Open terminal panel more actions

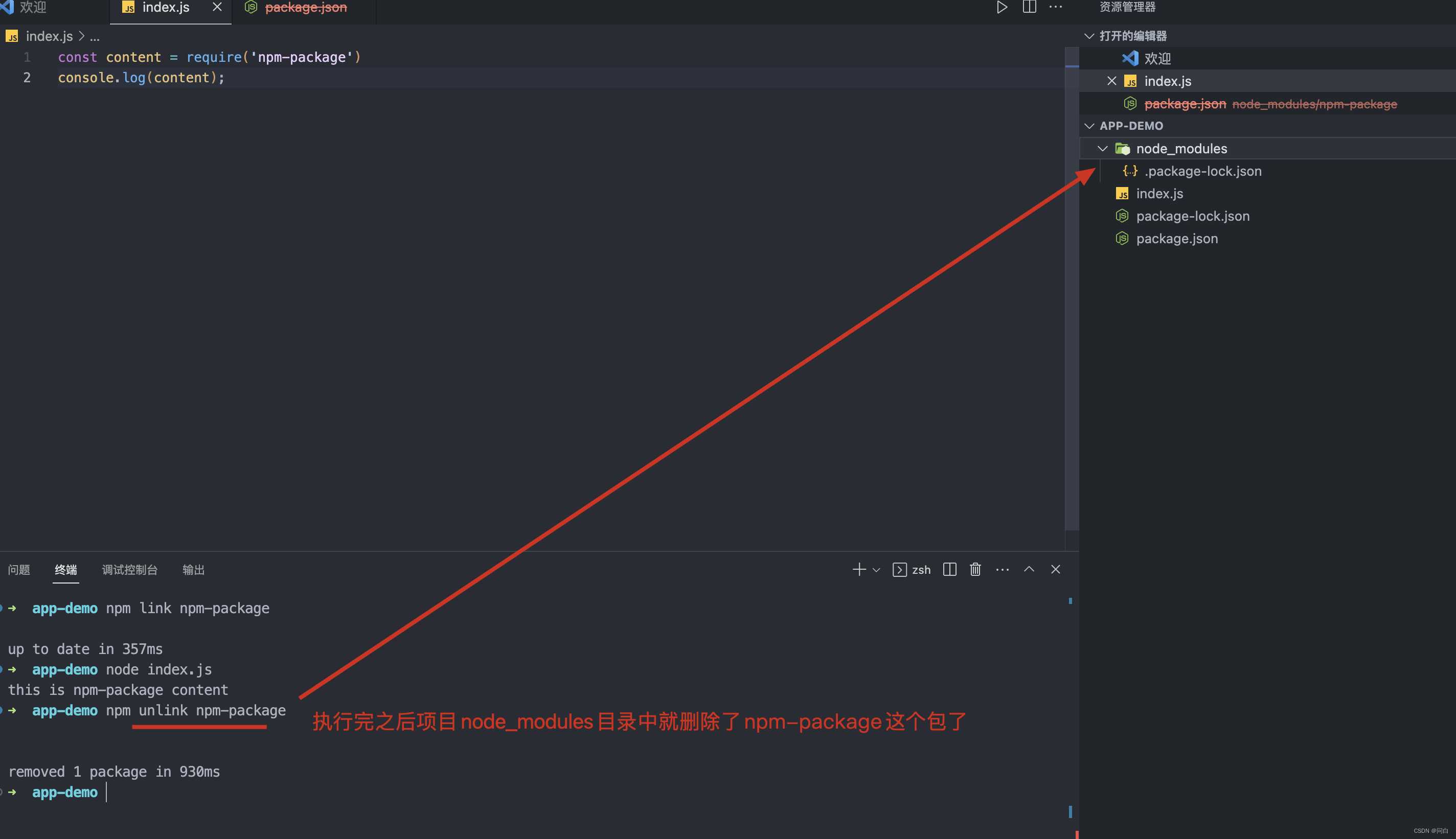1003,570
